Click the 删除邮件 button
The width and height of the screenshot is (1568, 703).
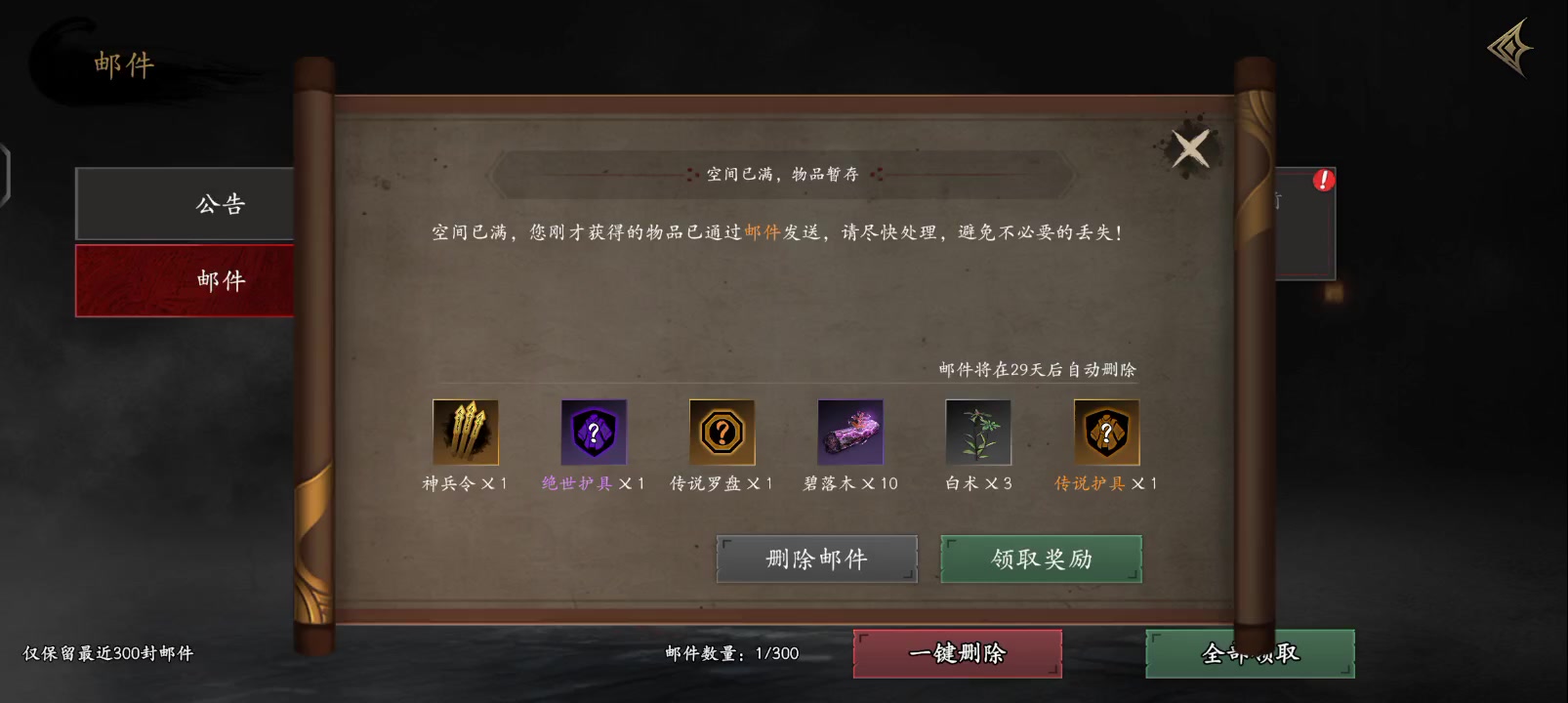pyautogui.click(x=817, y=558)
